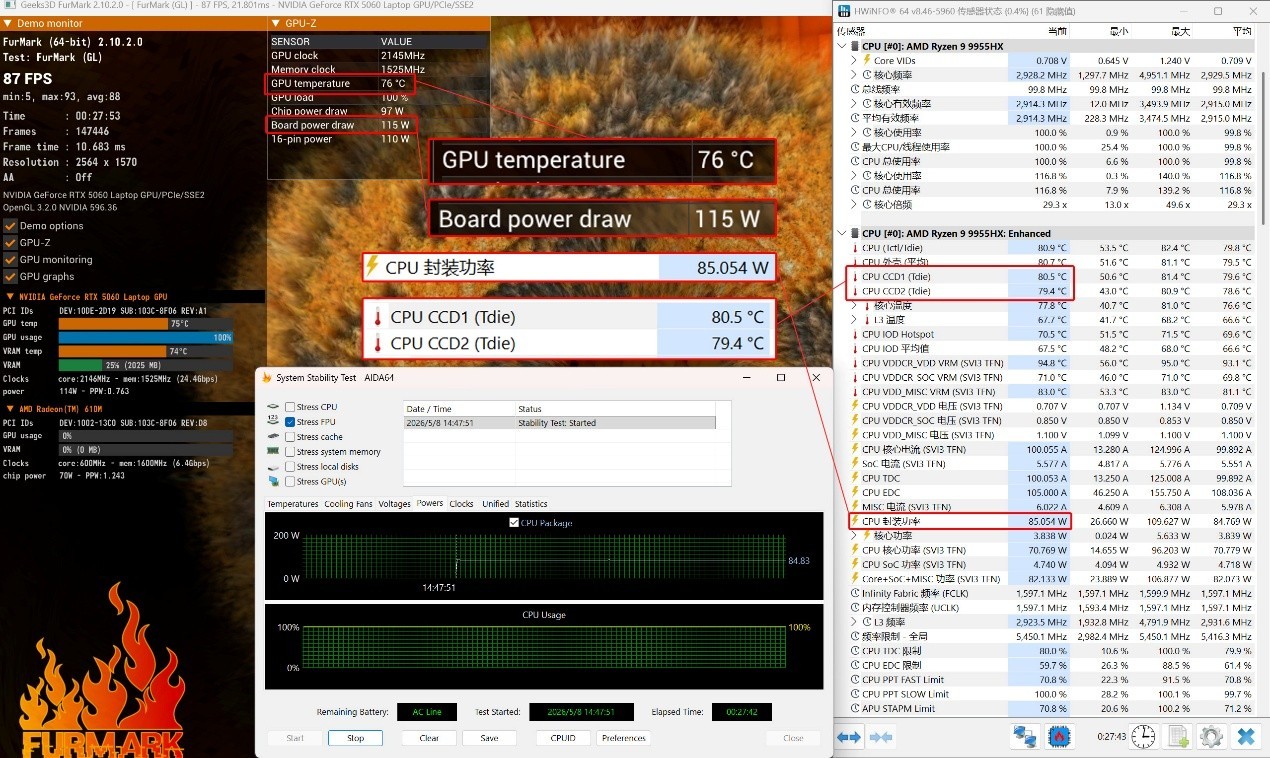
Task: Switch to Cooling Fans tab
Action: [348, 504]
